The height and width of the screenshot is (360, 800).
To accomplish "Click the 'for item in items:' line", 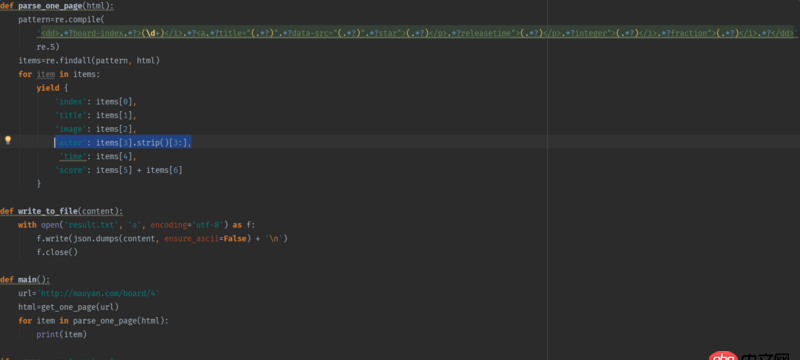I will pyautogui.click(x=59, y=74).
